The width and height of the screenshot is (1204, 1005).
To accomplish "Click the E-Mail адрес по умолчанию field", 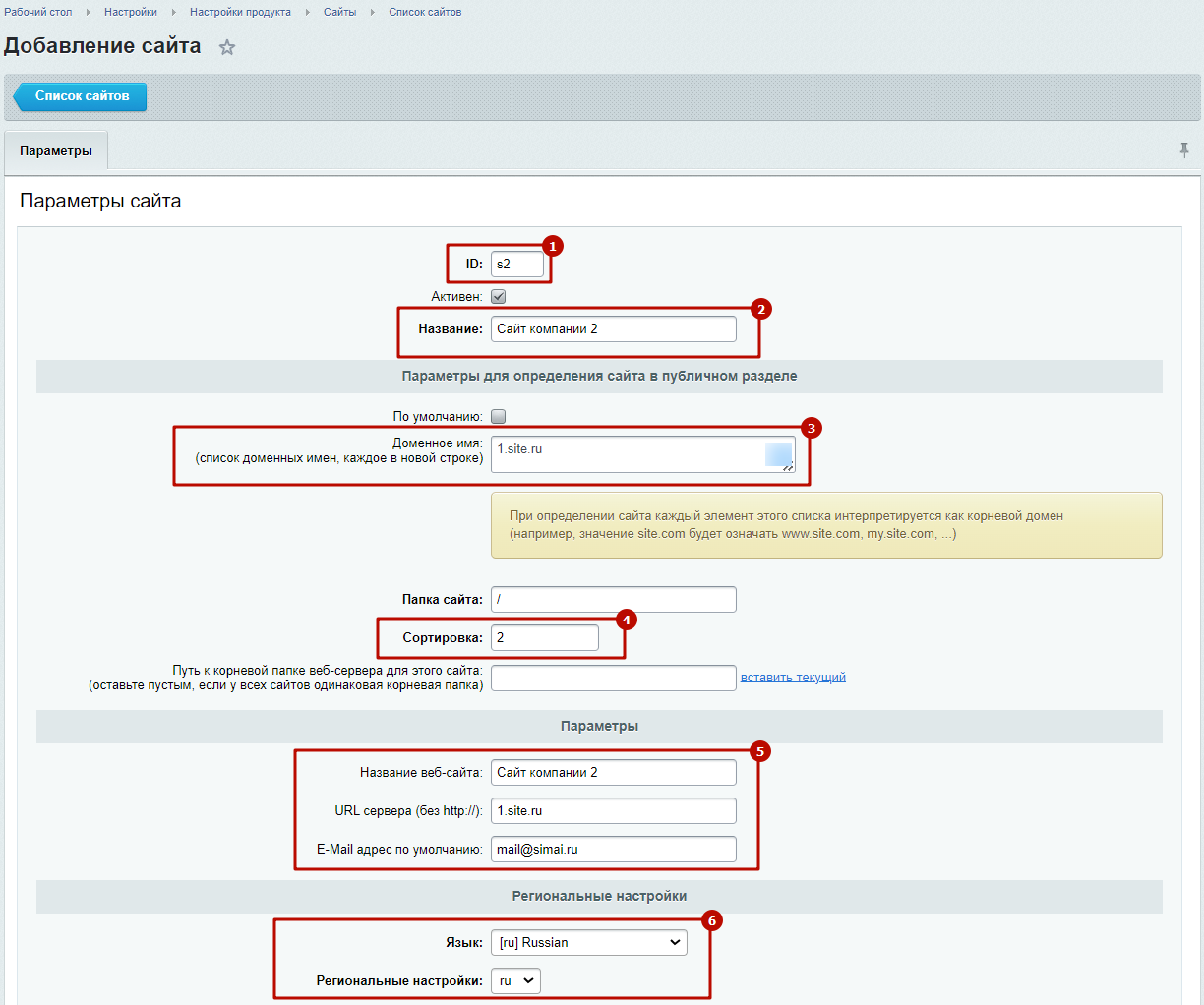I will click(x=613, y=849).
